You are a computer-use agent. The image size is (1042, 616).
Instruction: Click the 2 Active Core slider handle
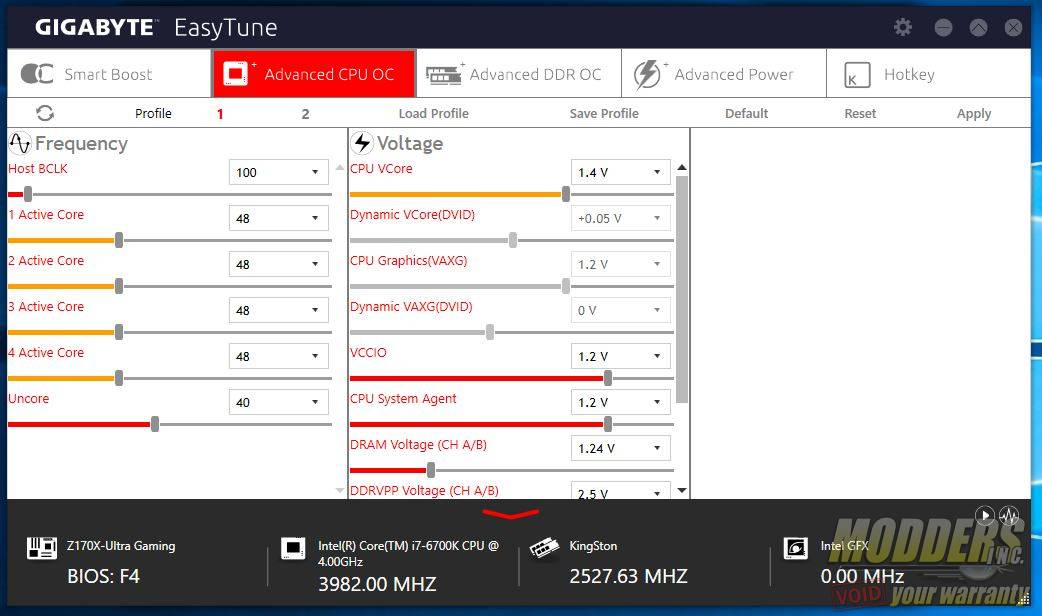click(119, 286)
